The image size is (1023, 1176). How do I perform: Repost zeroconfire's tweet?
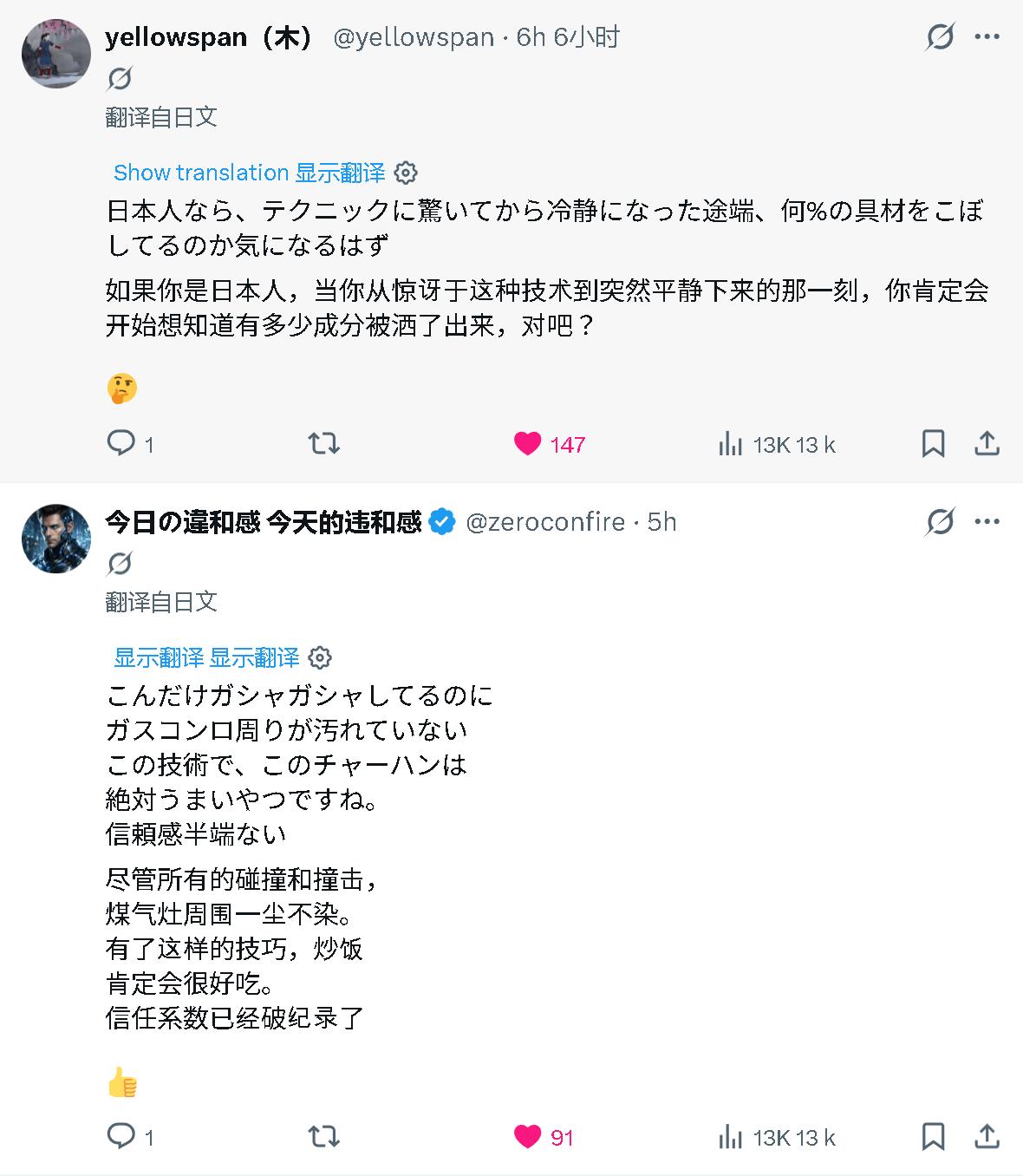click(323, 1137)
